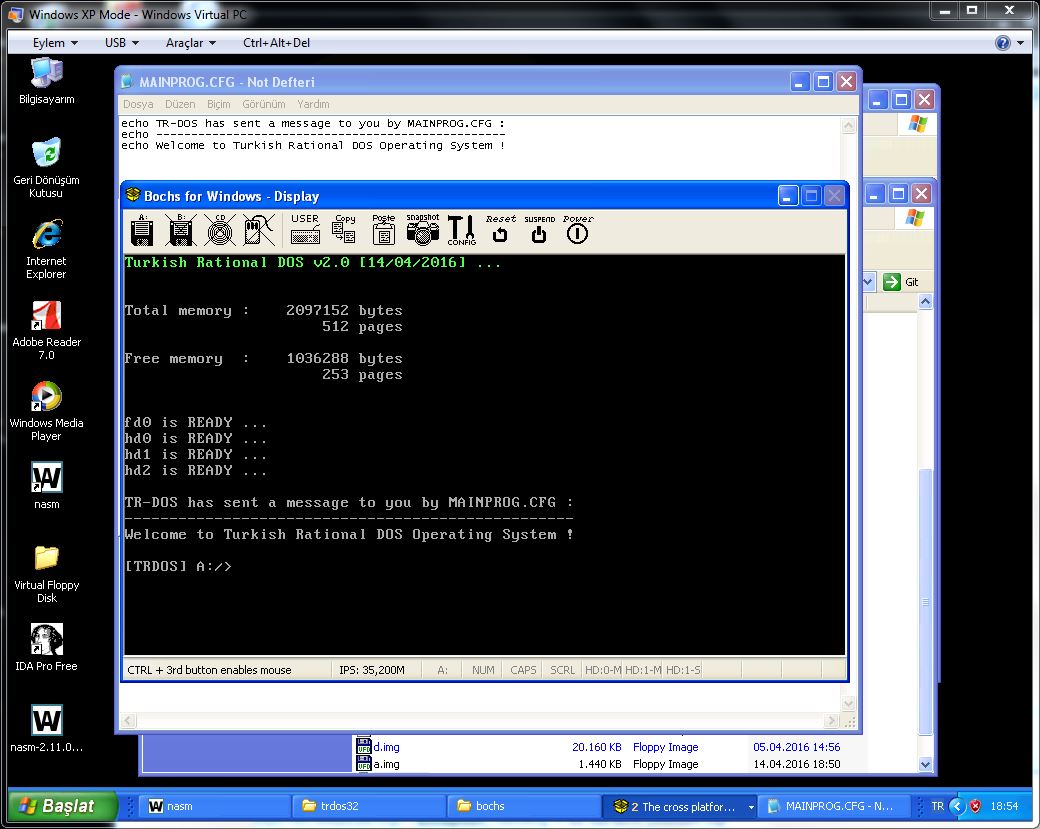Click the Power icon in Bochs
1040x829 pixels.
578,230
